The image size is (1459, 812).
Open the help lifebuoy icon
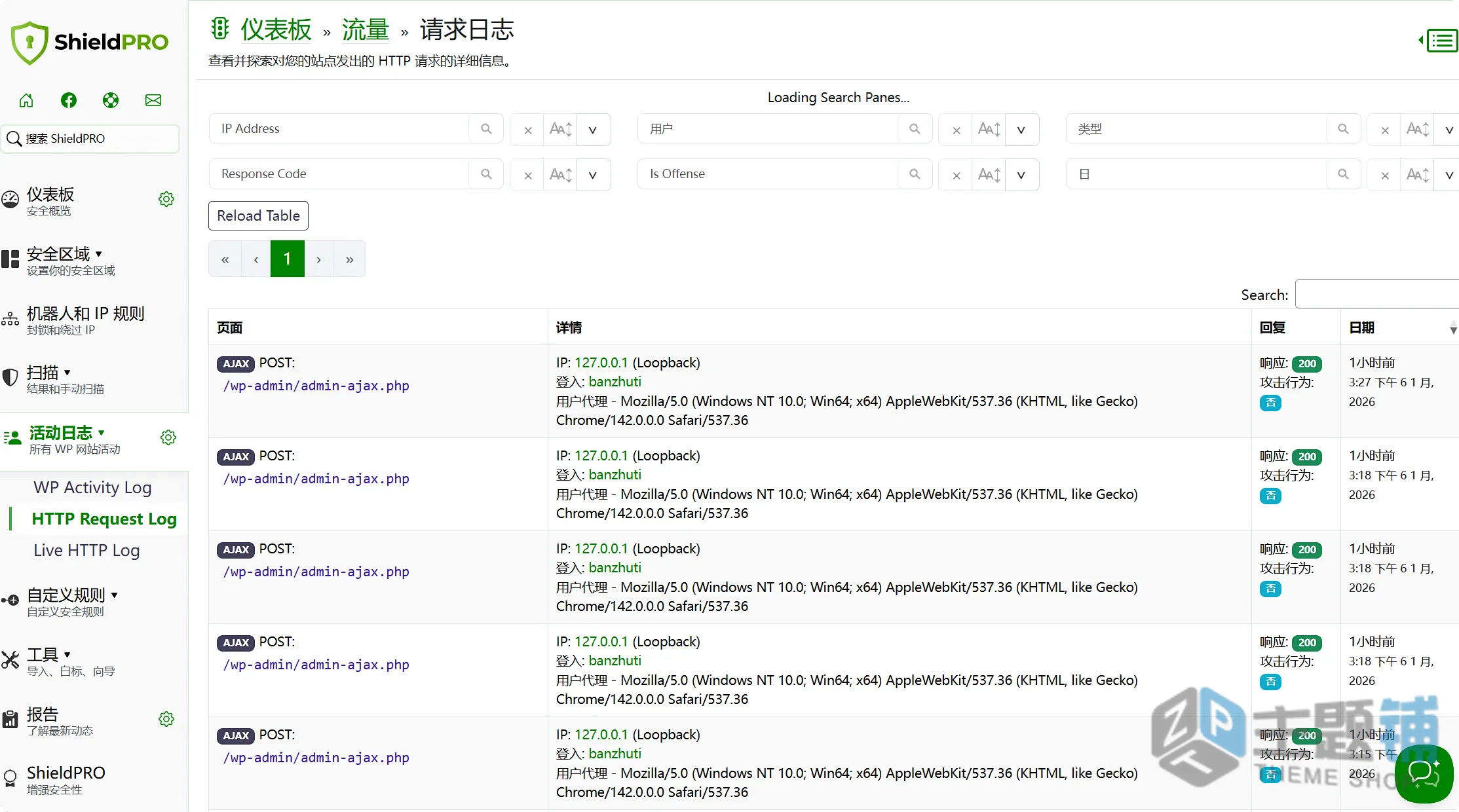click(111, 100)
